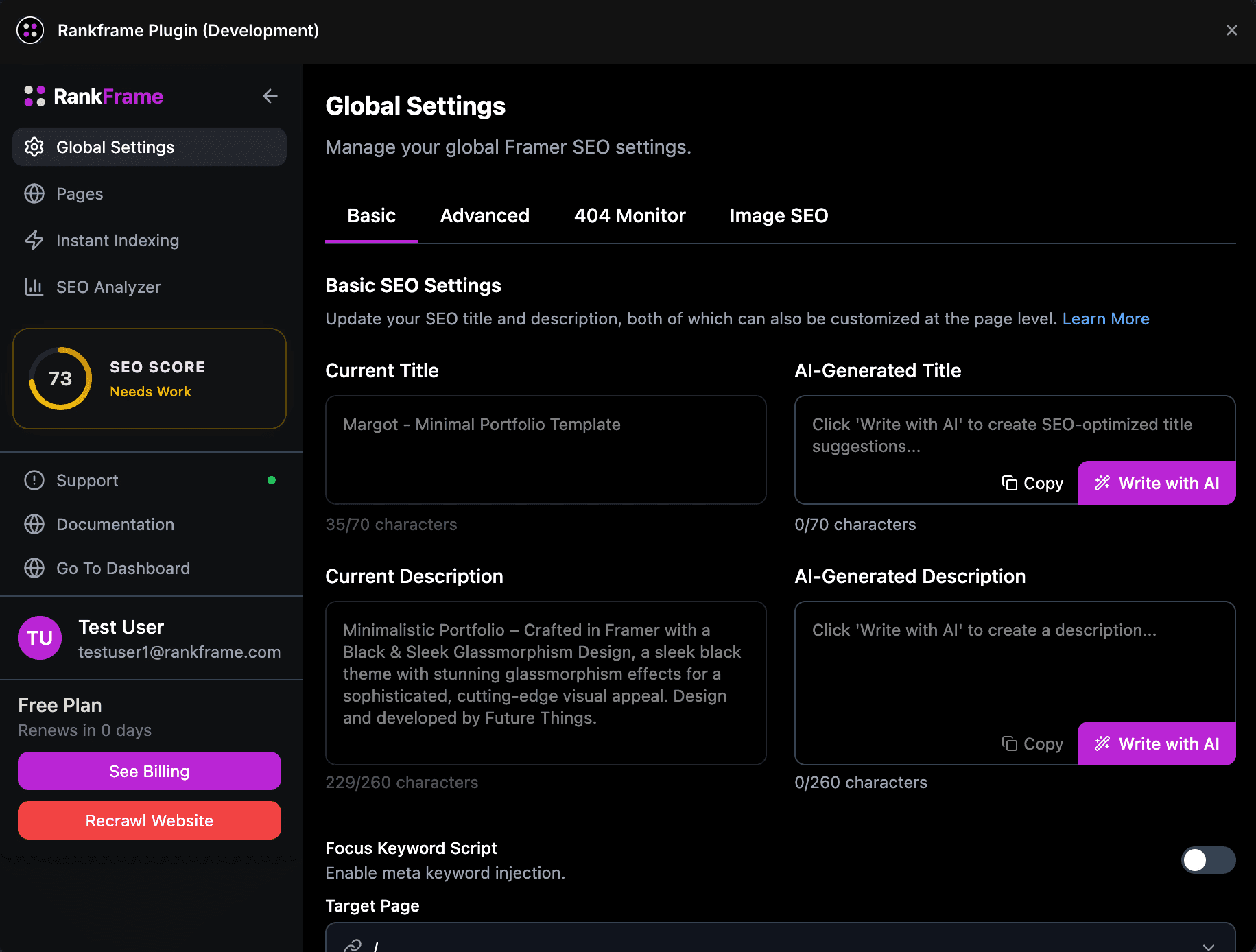Click the Global Settings gear icon

[34, 147]
